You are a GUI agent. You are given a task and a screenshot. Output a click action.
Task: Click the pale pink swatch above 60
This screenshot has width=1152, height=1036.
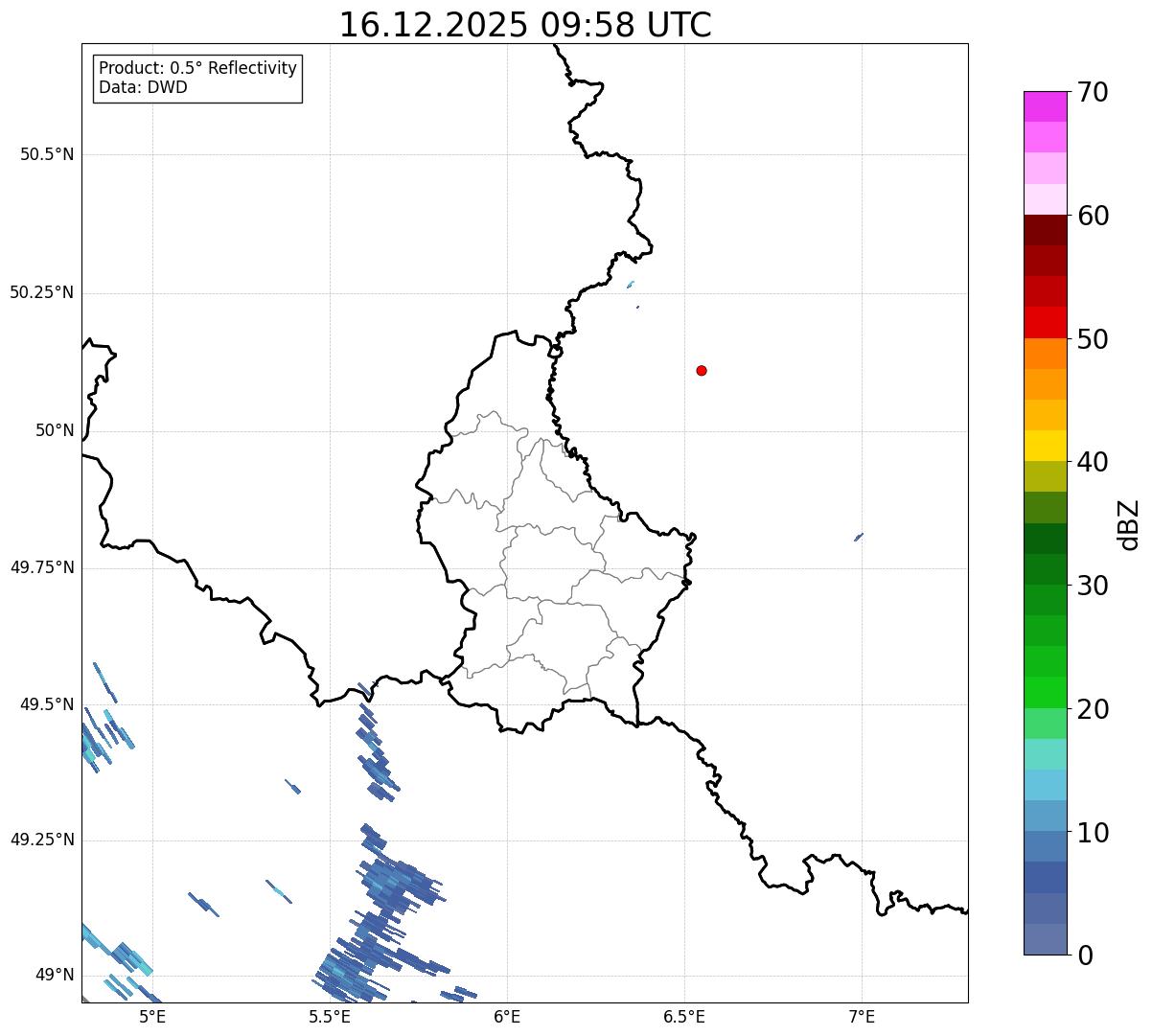(x=1045, y=199)
